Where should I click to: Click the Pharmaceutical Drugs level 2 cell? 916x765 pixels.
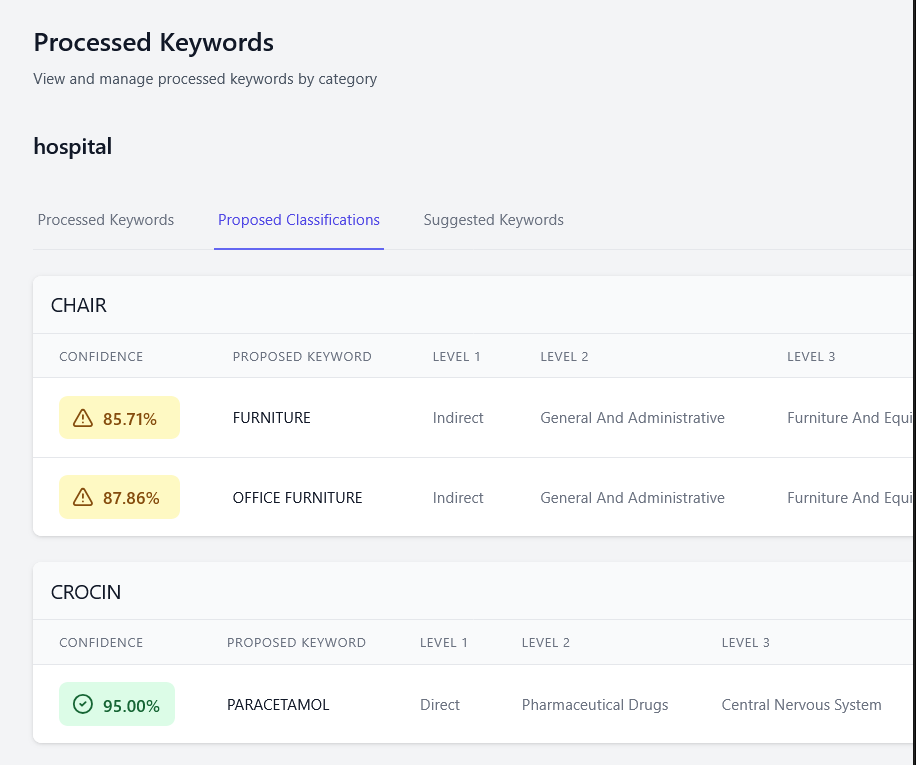(595, 705)
